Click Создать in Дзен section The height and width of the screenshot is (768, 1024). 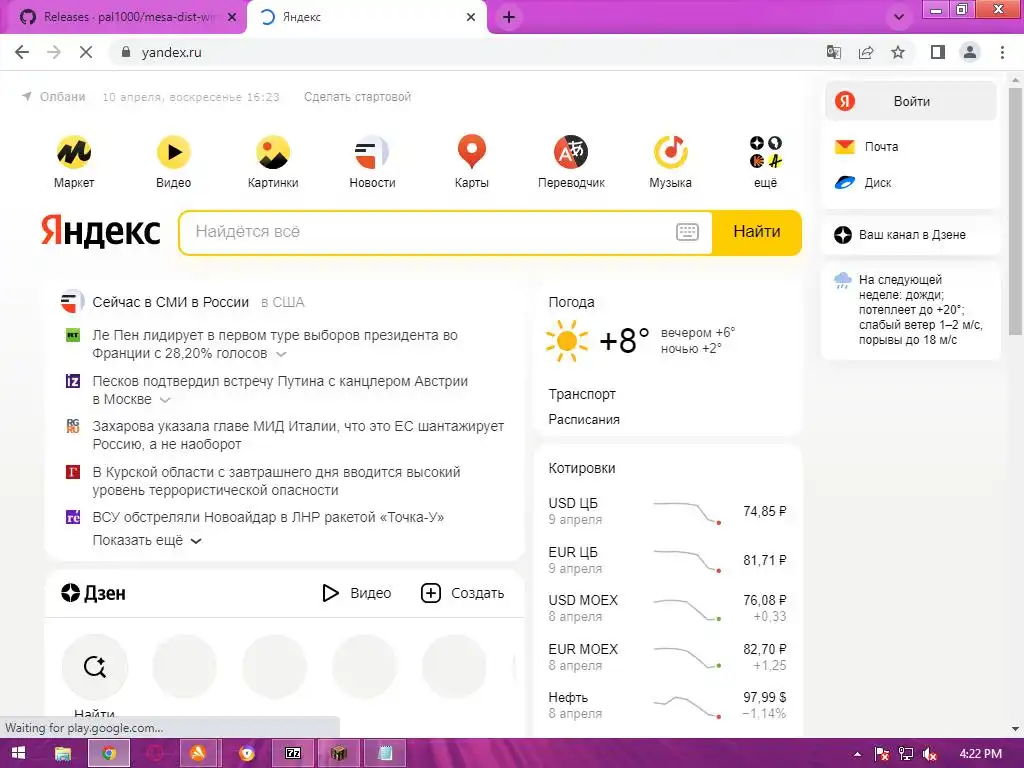(x=462, y=593)
